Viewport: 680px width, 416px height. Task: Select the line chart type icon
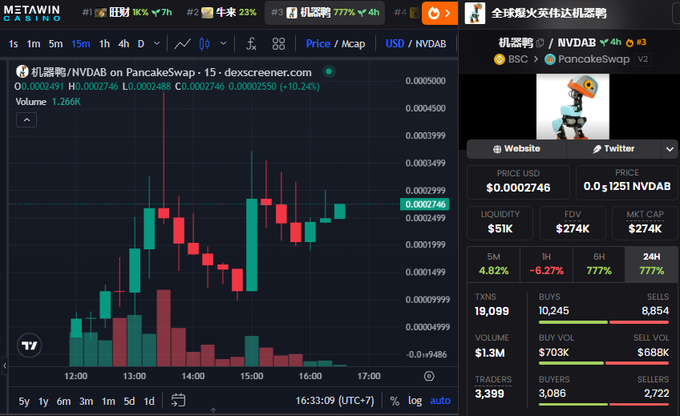[183, 44]
